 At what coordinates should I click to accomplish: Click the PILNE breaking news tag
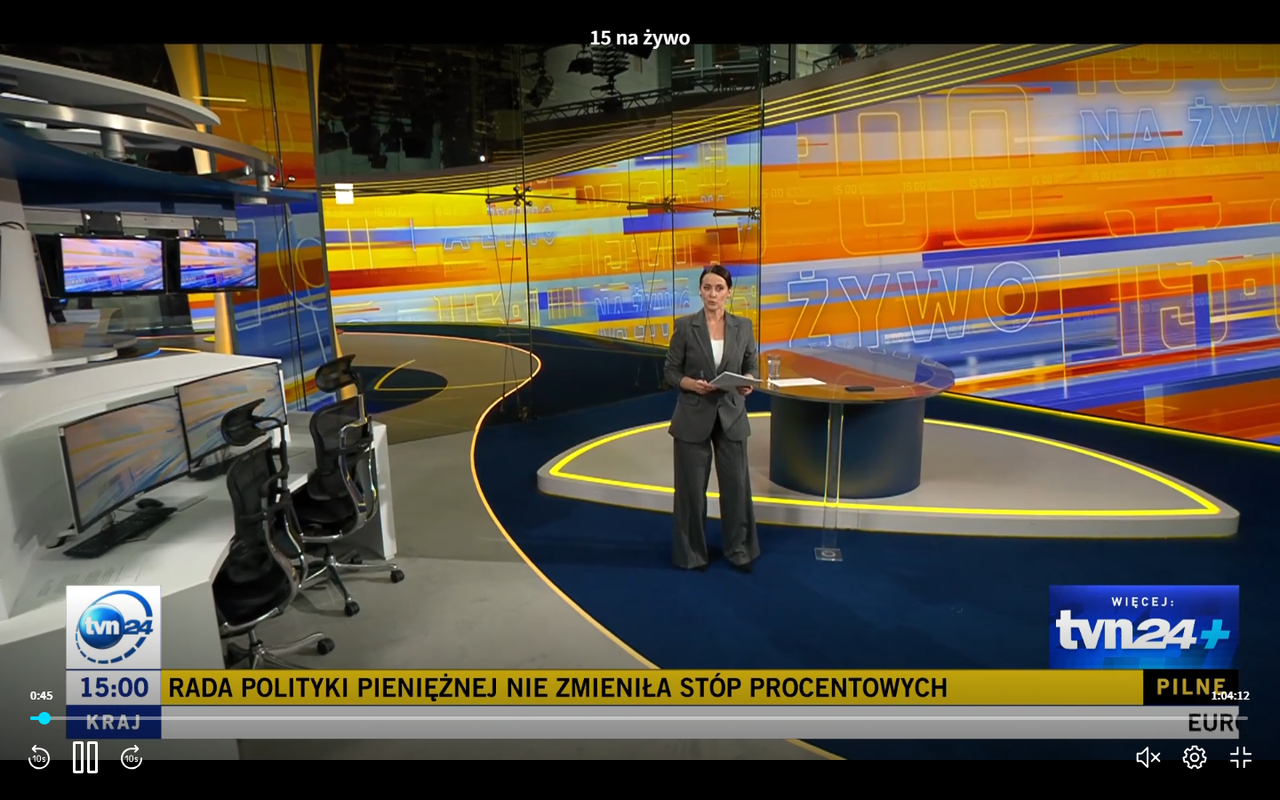point(1191,687)
